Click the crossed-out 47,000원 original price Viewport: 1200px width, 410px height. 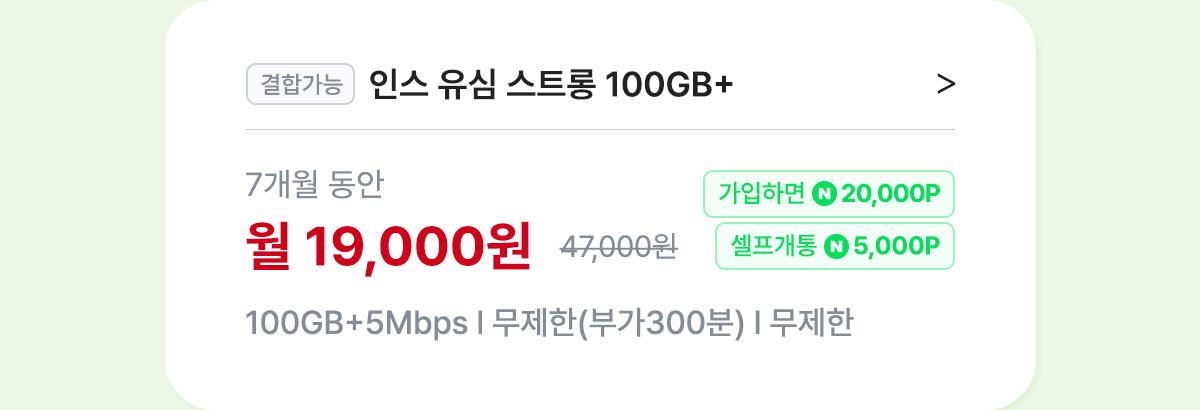(619, 246)
